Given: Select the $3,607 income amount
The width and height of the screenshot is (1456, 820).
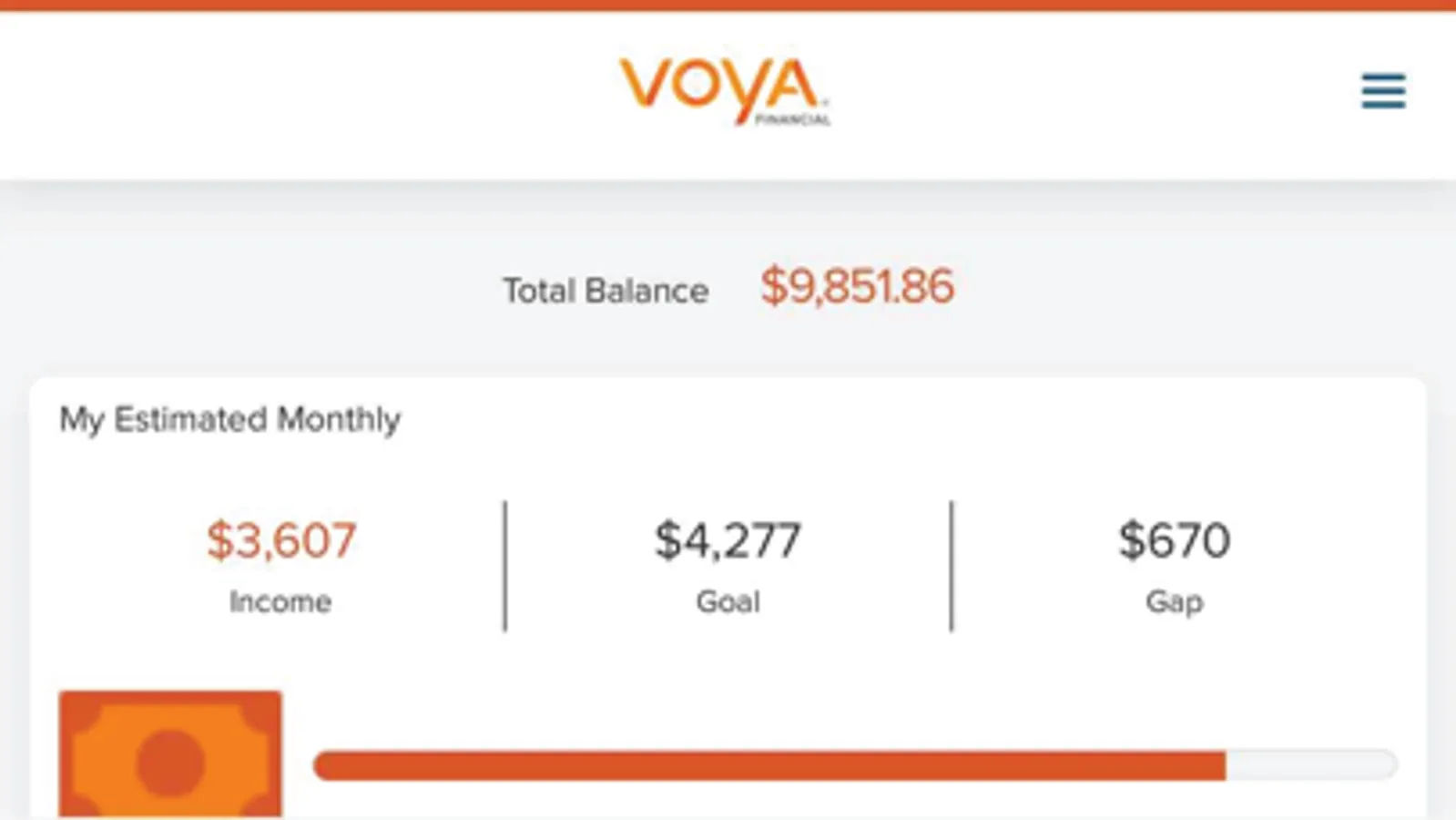Looking at the screenshot, I should pos(280,540).
